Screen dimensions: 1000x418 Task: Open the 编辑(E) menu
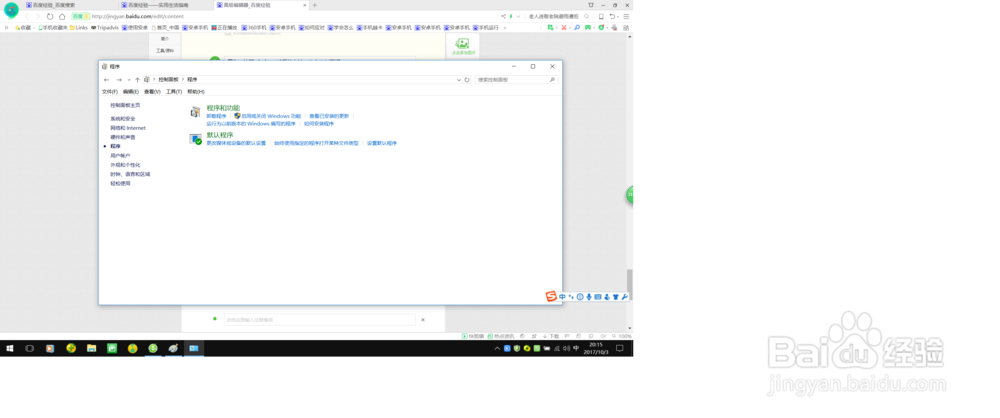(131, 92)
